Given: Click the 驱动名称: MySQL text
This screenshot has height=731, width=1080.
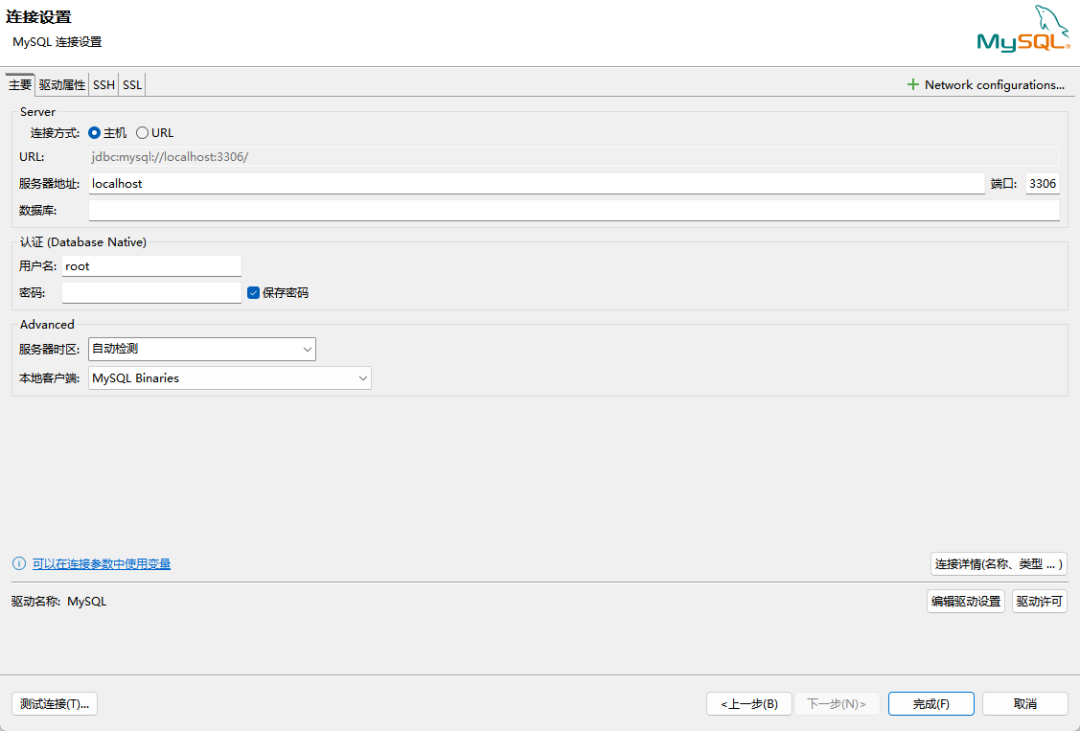Looking at the screenshot, I should (59, 601).
